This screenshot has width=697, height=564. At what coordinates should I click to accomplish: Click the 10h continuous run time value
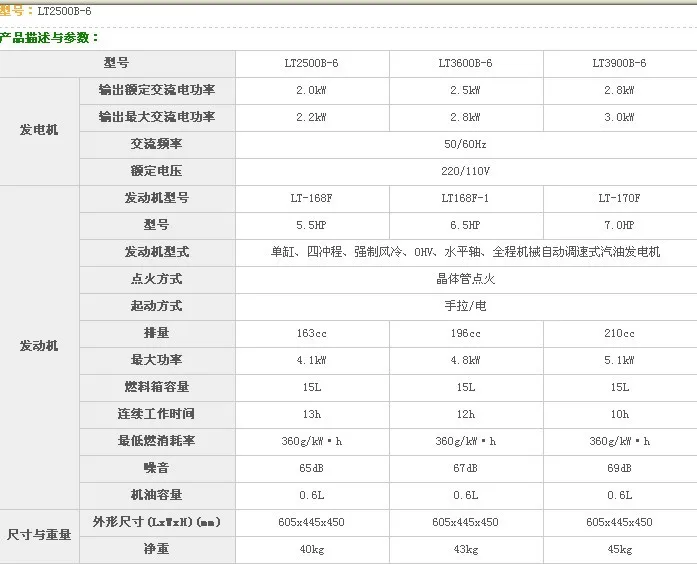[619, 414]
